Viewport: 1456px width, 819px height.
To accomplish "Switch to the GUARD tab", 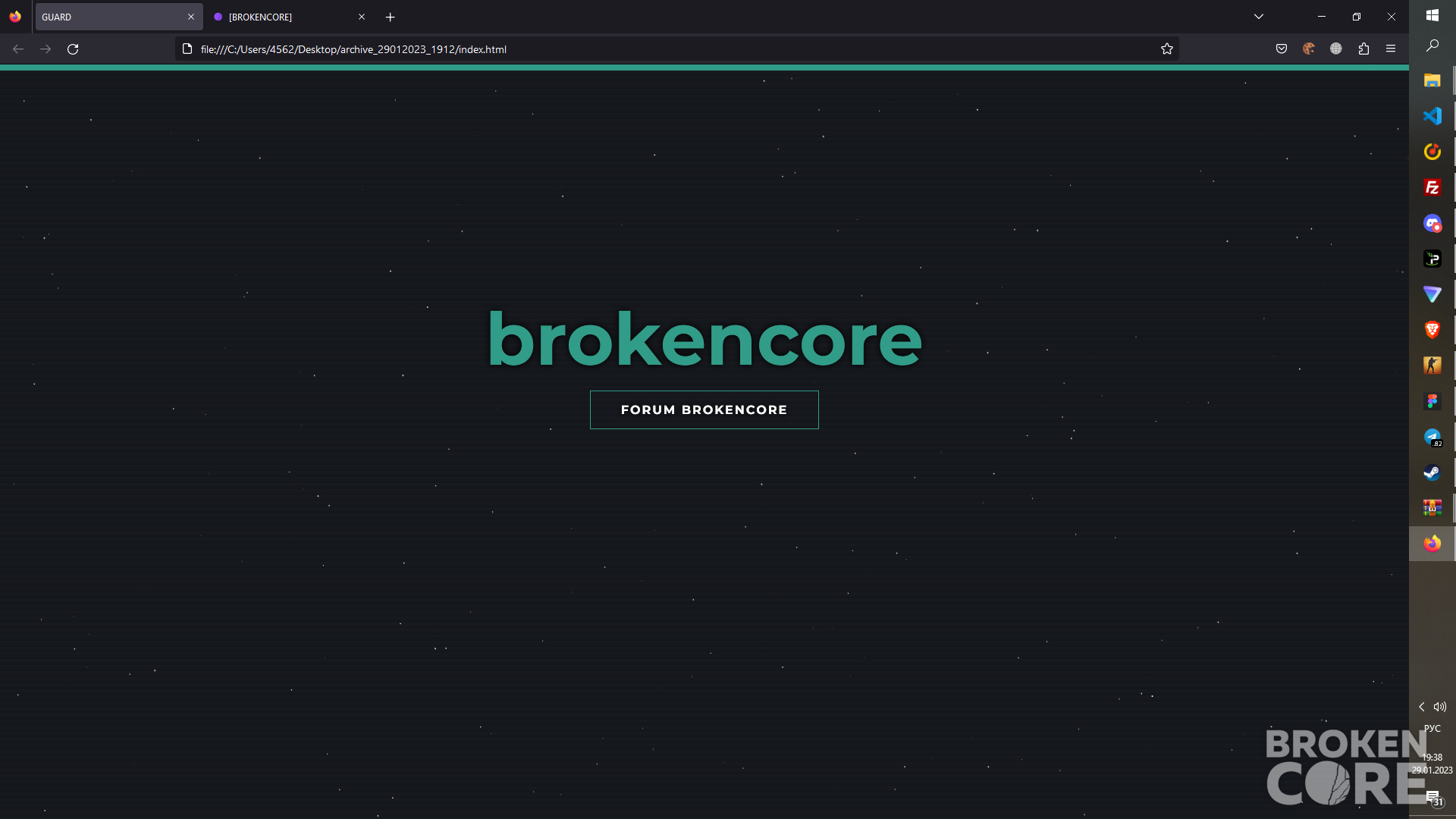I will pyautogui.click(x=118, y=17).
